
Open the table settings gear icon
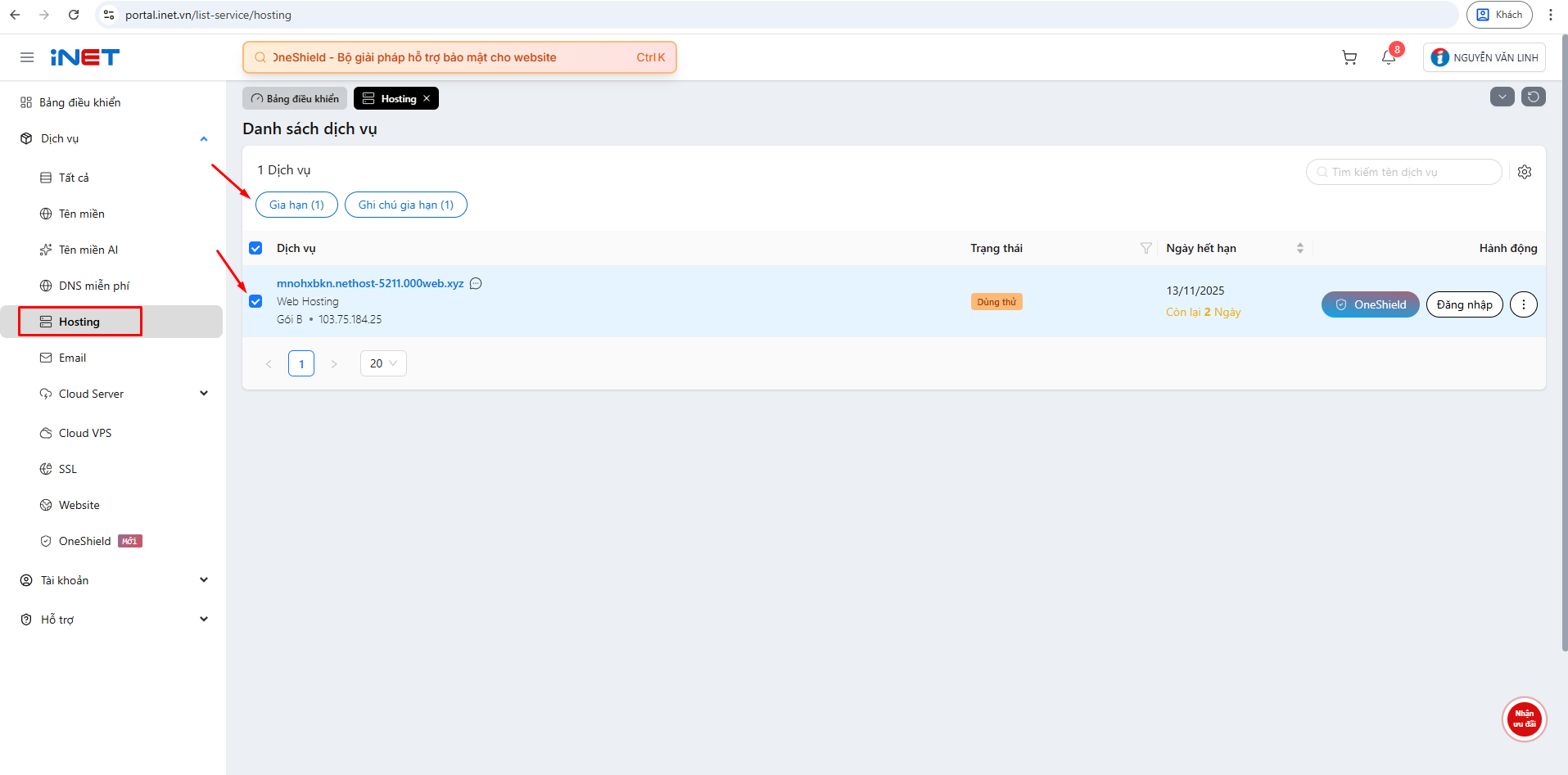[x=1525, y=172]
